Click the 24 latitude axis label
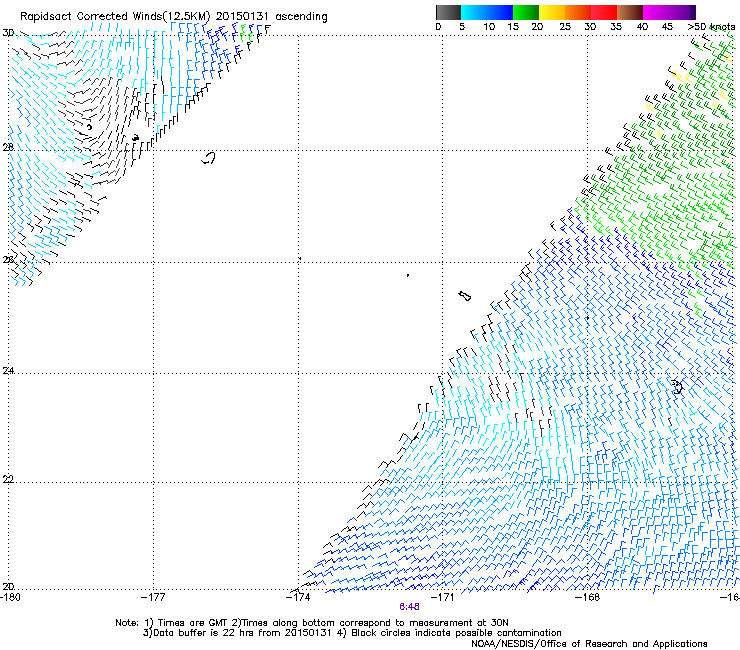 click(x=8, y=371)
